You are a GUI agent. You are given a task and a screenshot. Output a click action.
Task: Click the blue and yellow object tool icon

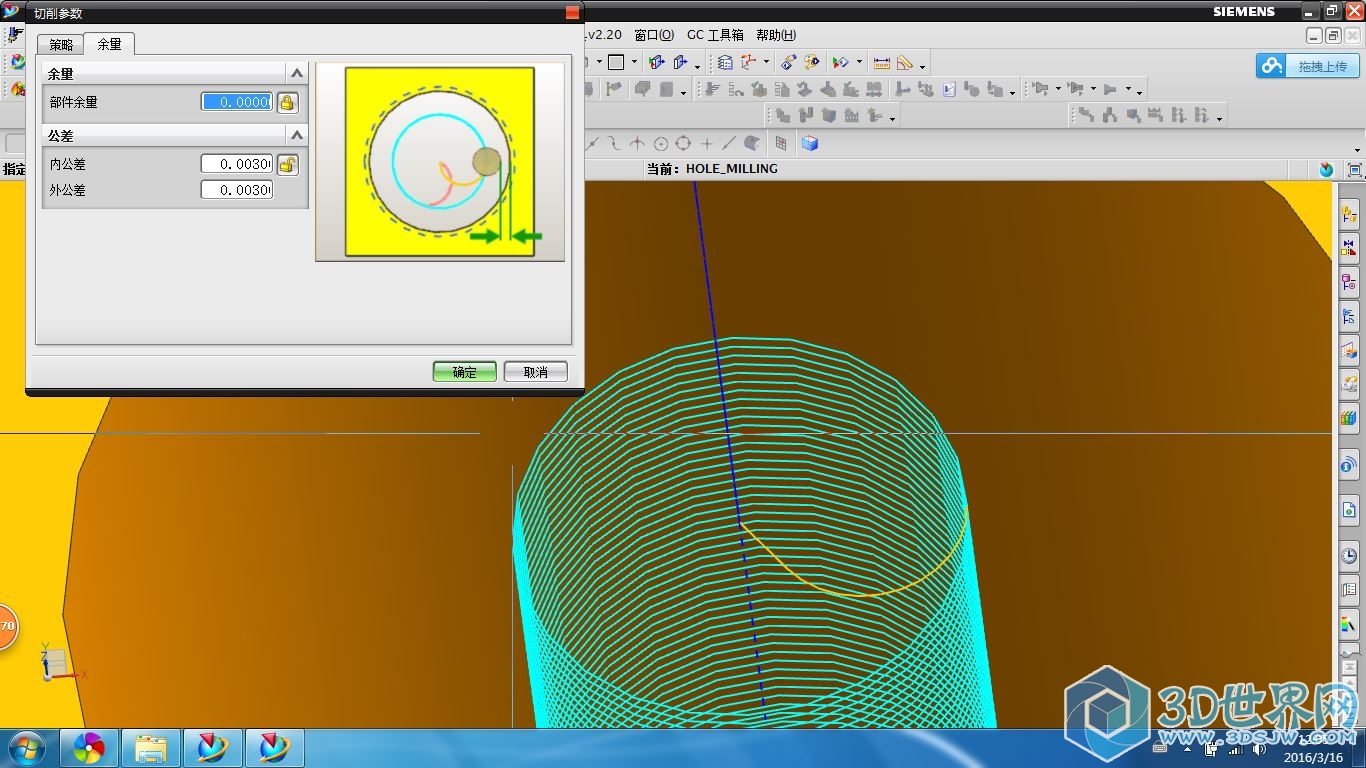789,62
